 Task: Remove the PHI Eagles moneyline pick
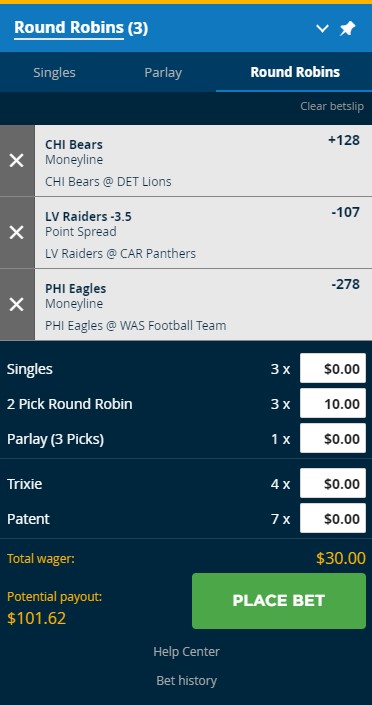(x=17, y=304)
